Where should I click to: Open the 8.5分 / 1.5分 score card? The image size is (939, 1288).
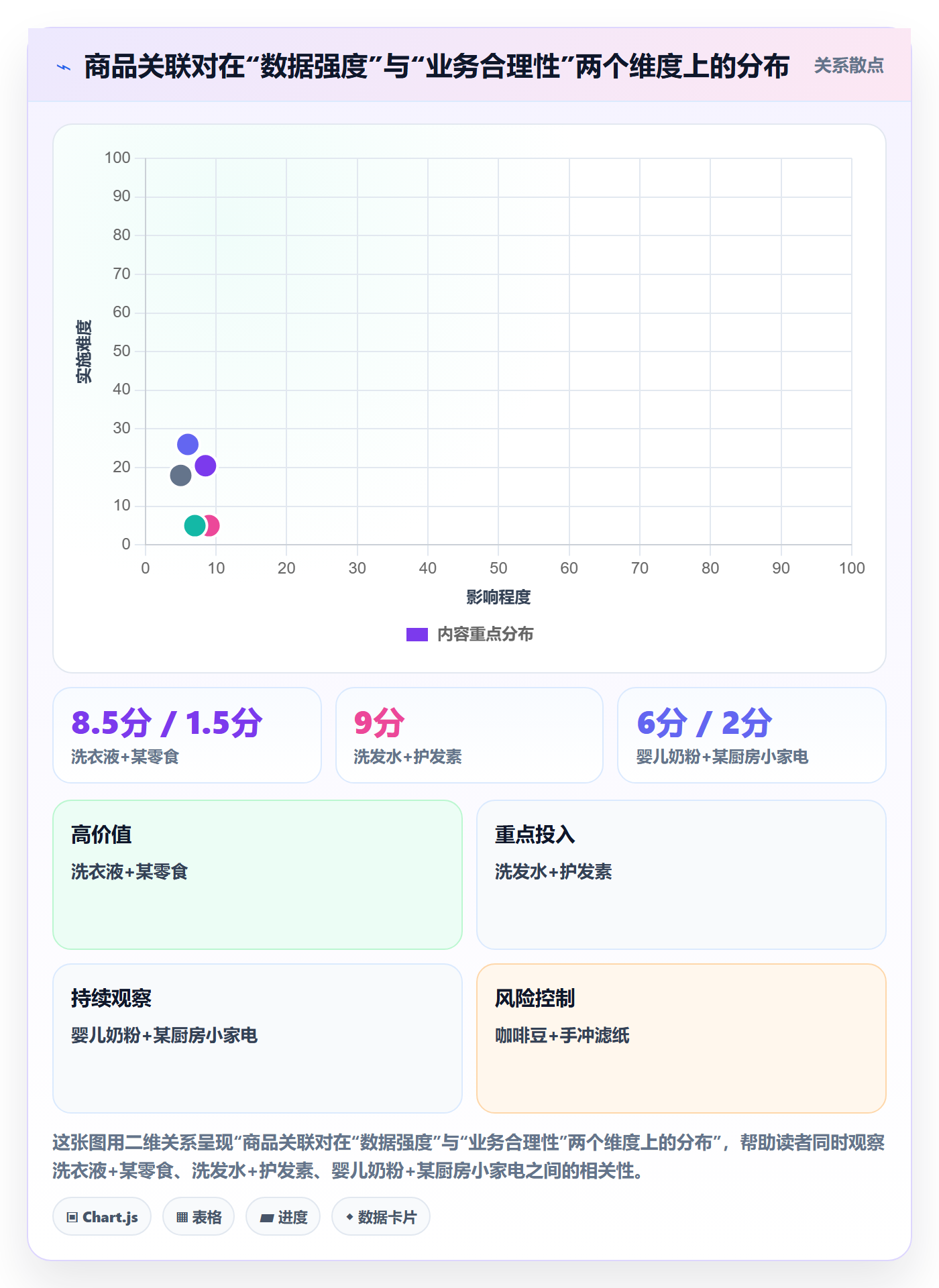point(187,735)
